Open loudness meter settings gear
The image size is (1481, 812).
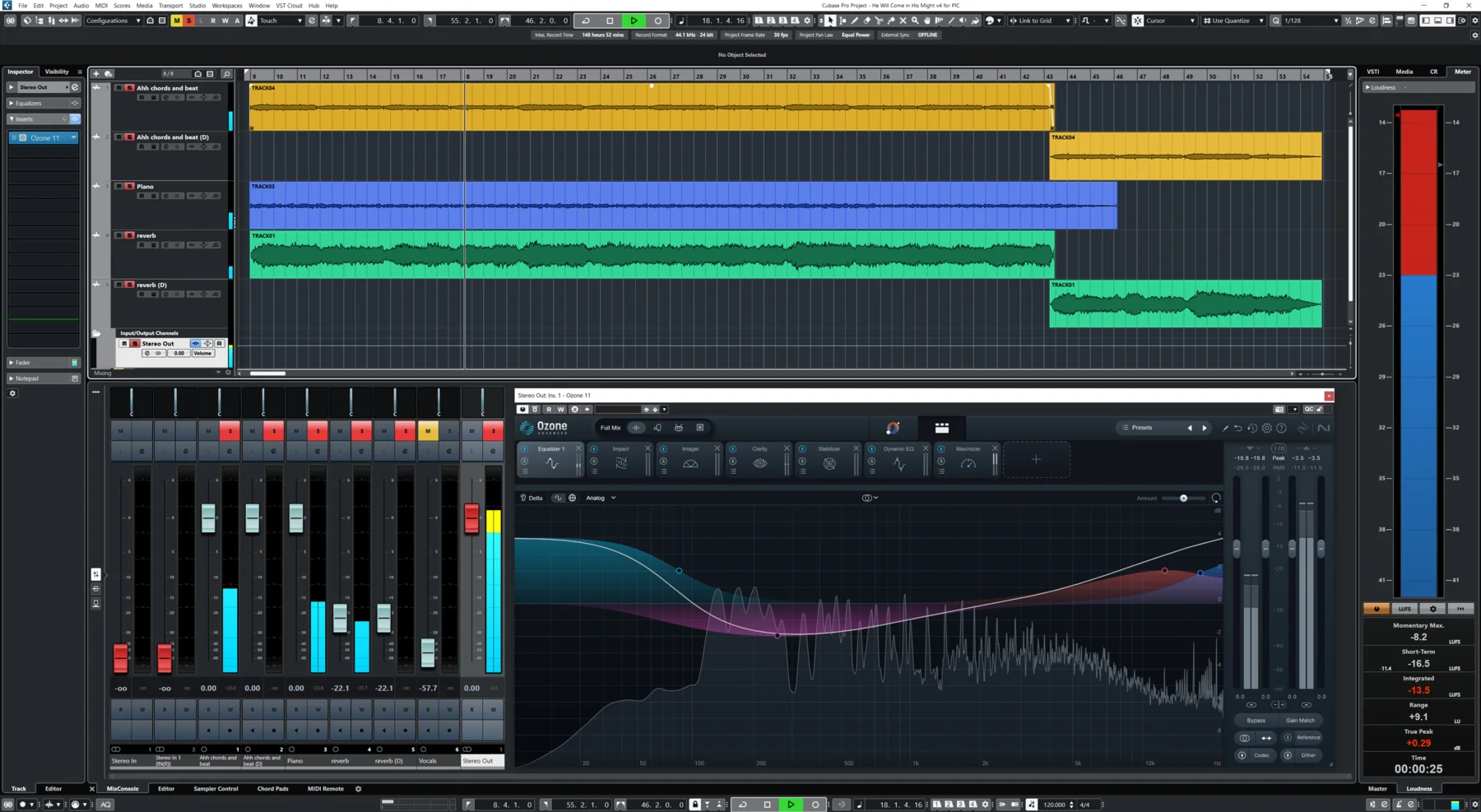coord(1432,609)
